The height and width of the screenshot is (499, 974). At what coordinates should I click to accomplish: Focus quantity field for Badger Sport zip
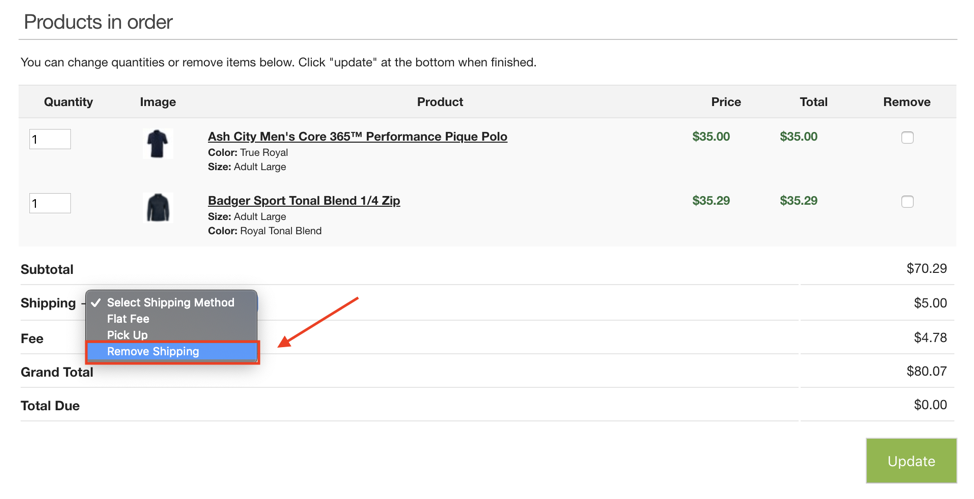coord(50,203)
